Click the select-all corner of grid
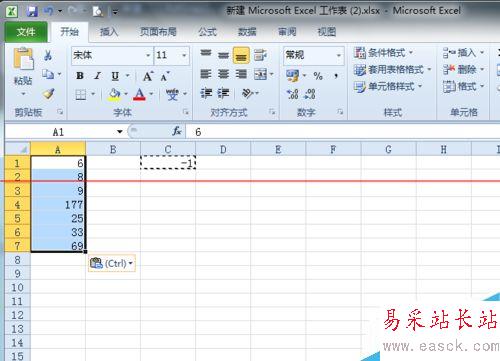Image resolution: width=500 pixels, height=361 pixels. [x=18, y=149]
